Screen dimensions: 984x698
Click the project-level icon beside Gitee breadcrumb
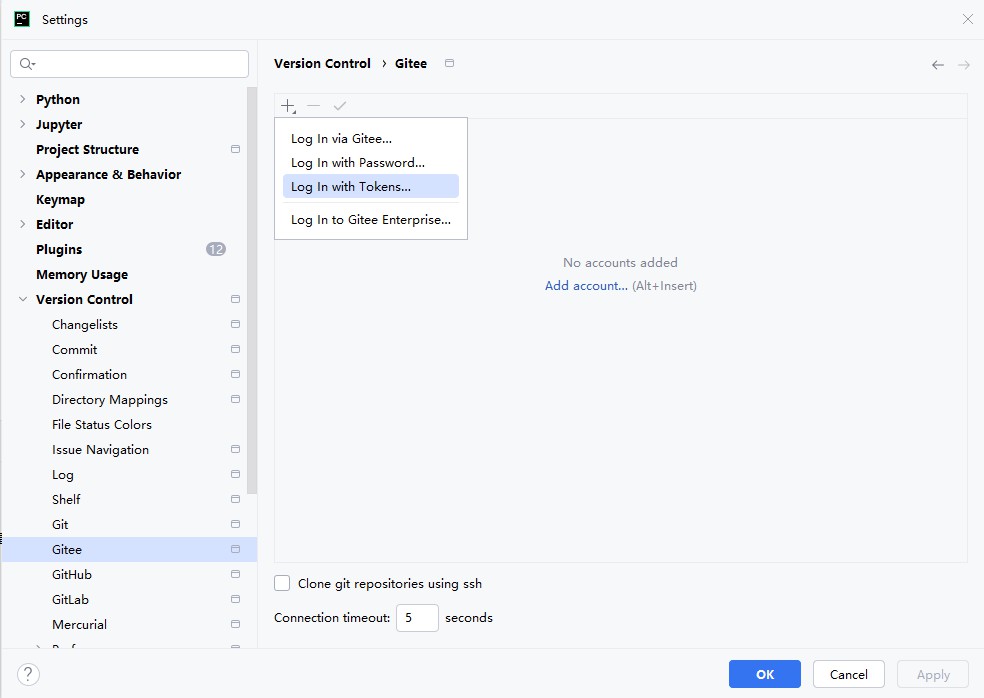tap(449, 63)
